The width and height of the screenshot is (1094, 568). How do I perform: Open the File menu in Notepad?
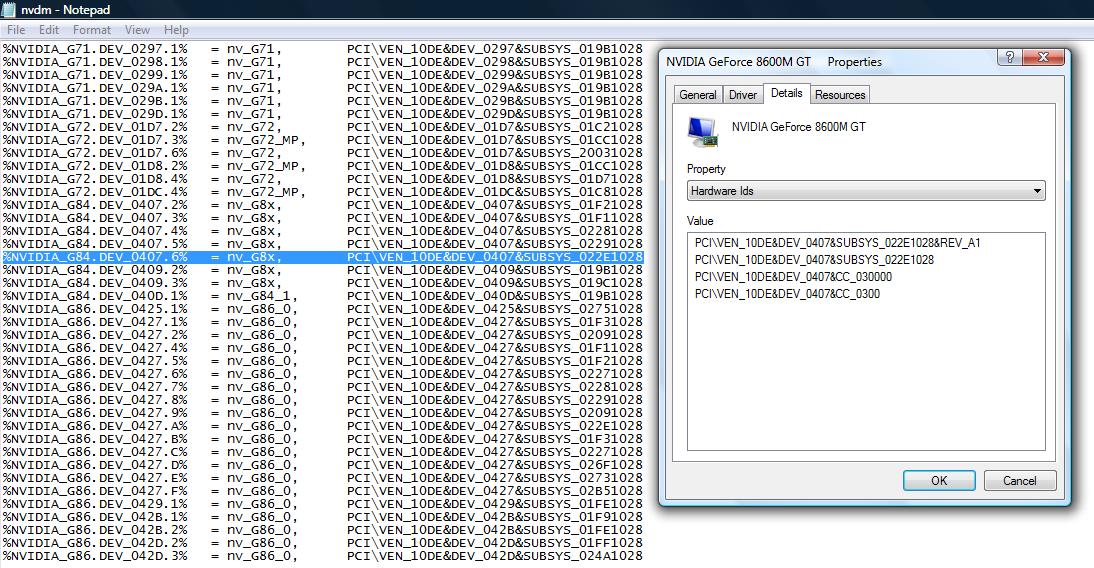click(x=16, y=30)
